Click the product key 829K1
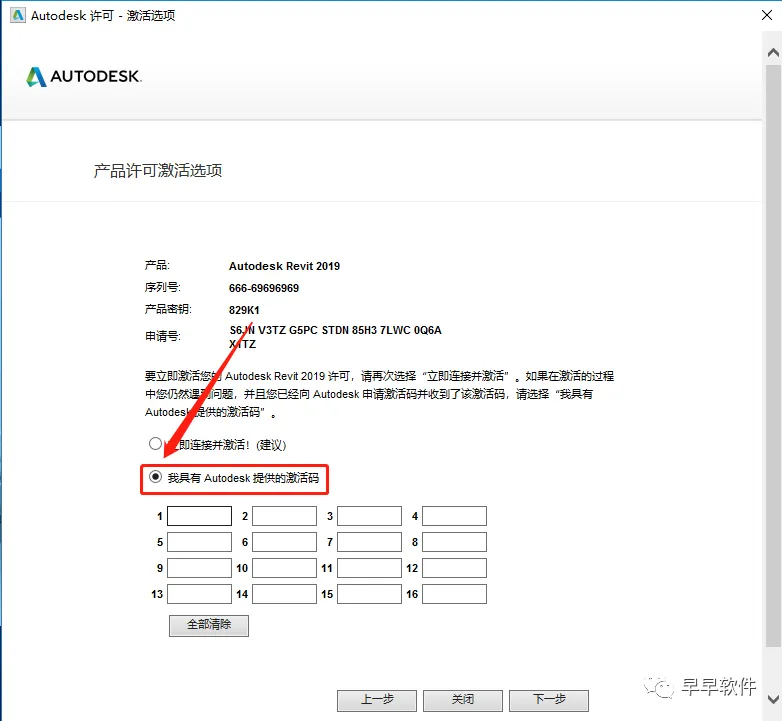Image resolution: width=782 pixels, height=721 pixels. pos(244,310)
